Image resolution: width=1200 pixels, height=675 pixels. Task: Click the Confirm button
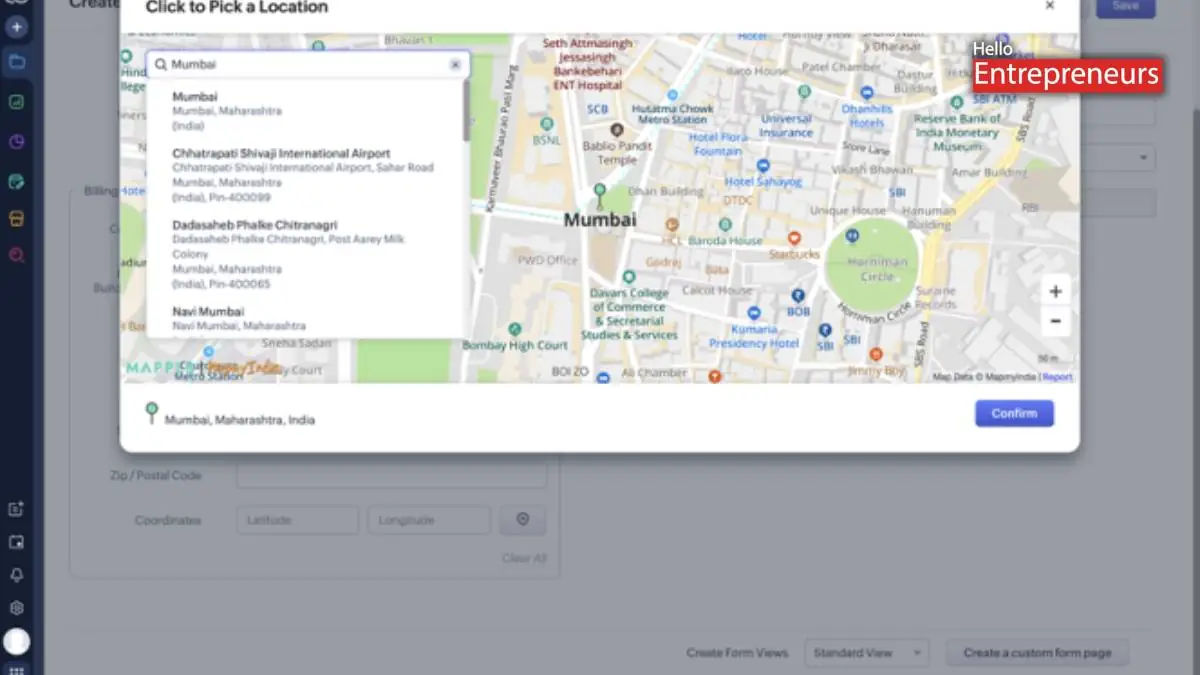[x=1014, y=413]
